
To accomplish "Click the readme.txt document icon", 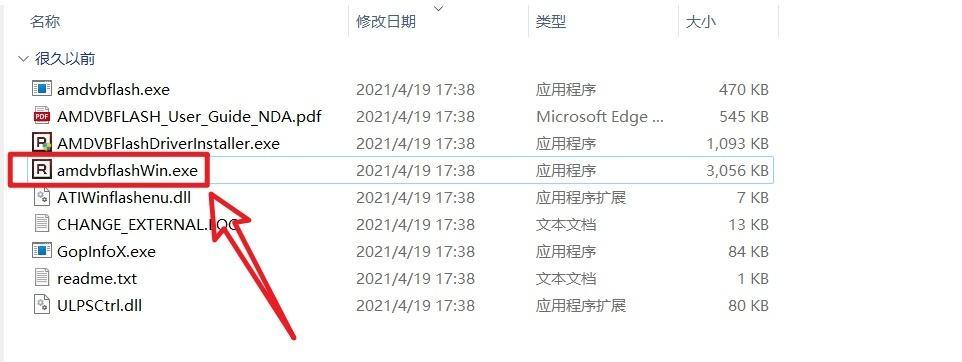I will [41, 278].
